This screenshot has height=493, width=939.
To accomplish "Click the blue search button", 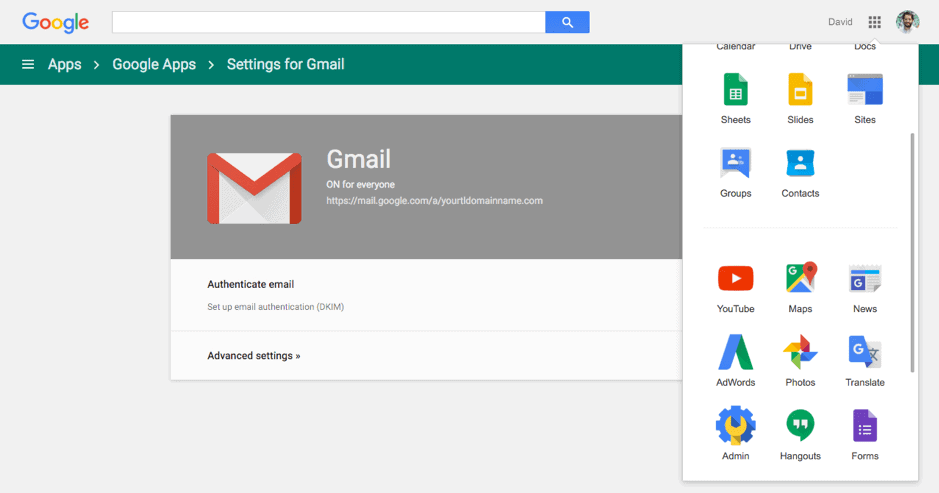I will click(x=567, y=22).
